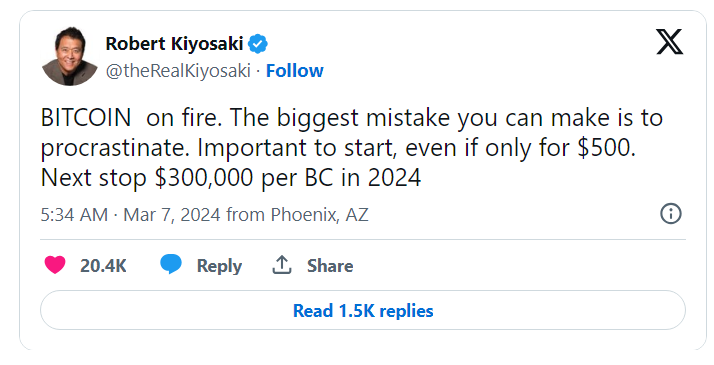714x365 pixels.
Task: Click the "from Phoenix, AZ" location text
Action: click(x=297, y=214)
